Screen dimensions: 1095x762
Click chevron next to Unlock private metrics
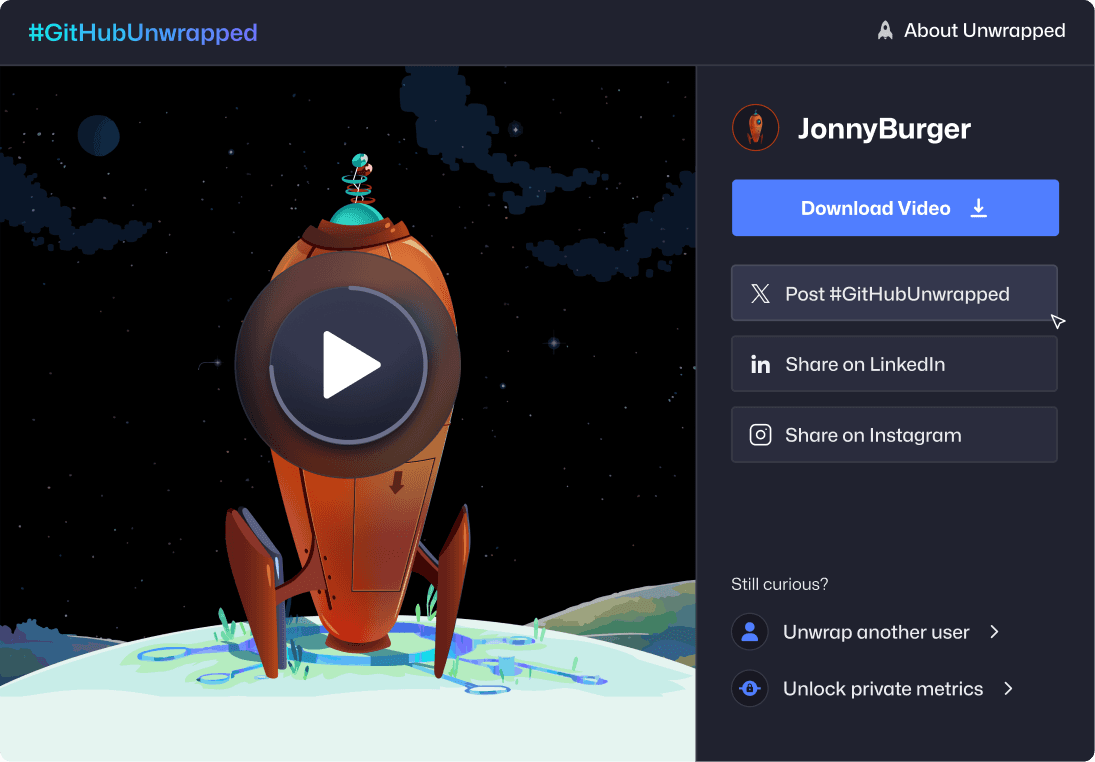point(1008,689)
